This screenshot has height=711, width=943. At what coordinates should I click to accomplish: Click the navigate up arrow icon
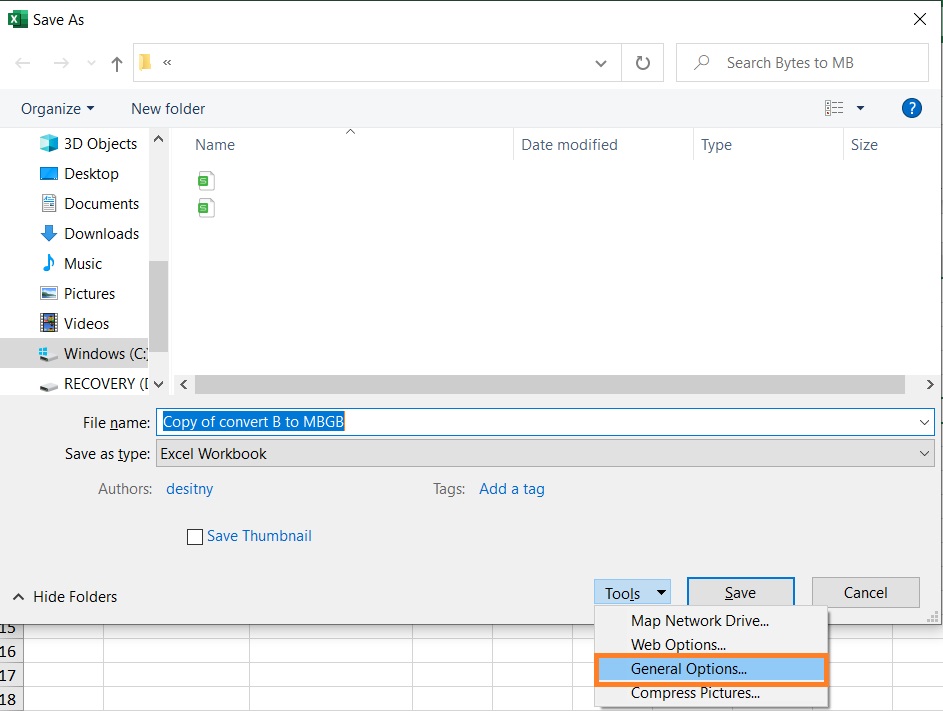coord(116,62)
